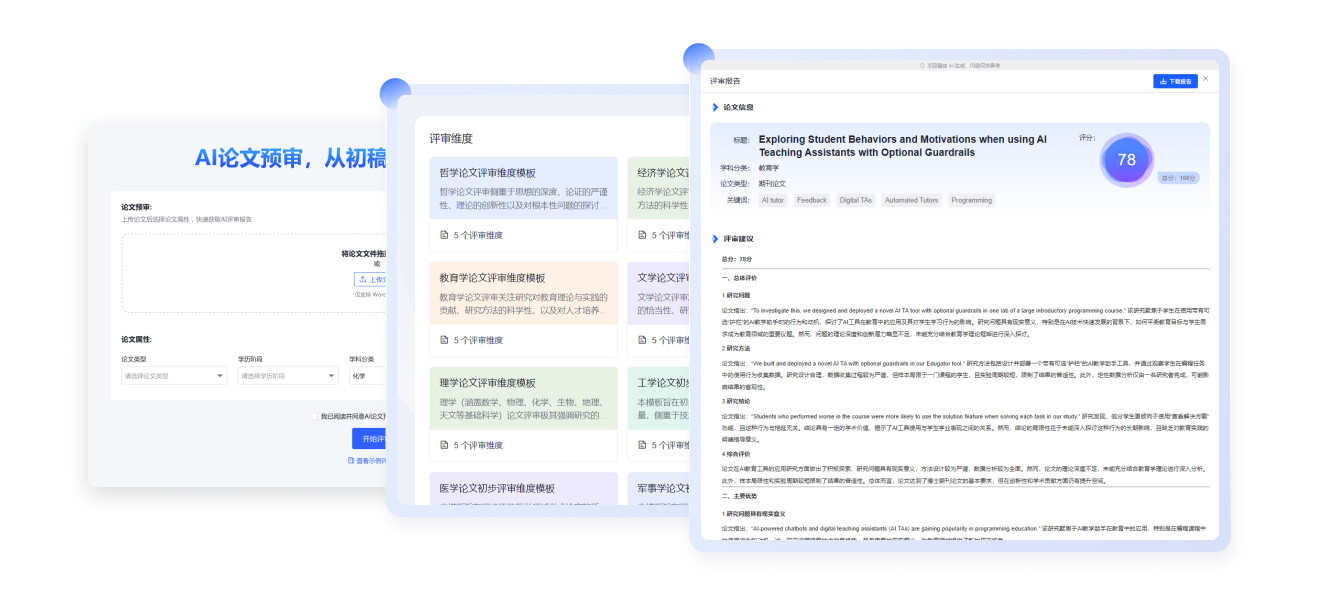Screen dimensions: 1320x600
Task: Tick the 我已阅读并同意 agreement checkbox
Action: [314, 416]
